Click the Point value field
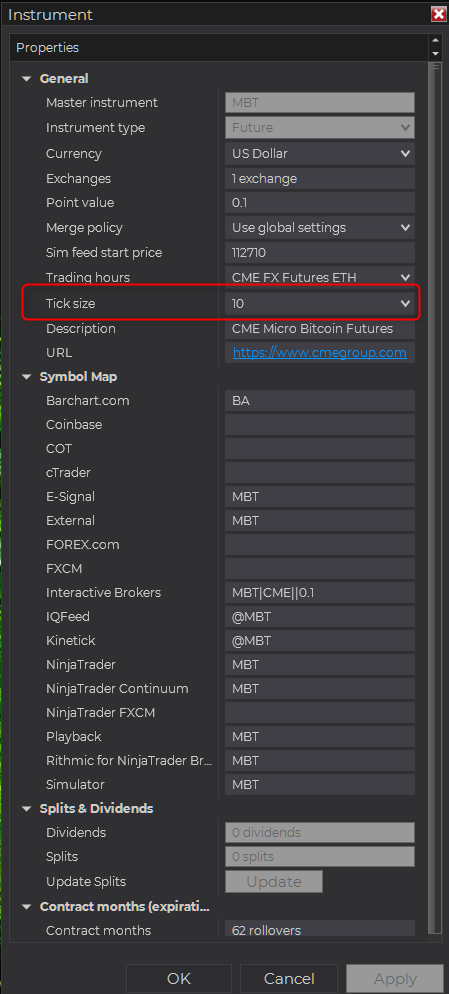The width and height of the screenshot is (449, 994). [320, 203]
